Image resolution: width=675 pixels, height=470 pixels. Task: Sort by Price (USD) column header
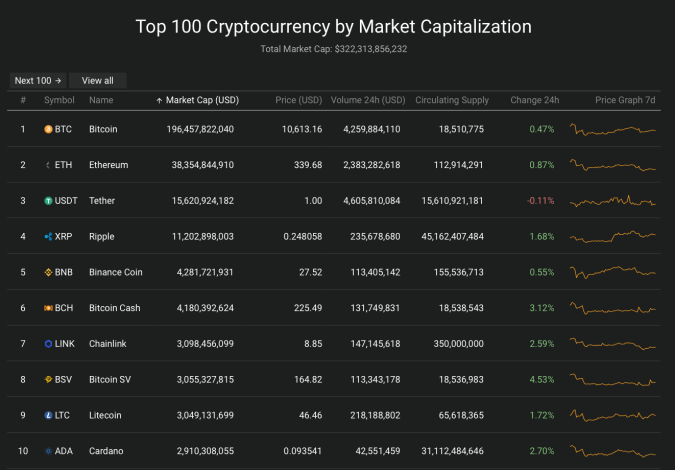coord(299,100)
